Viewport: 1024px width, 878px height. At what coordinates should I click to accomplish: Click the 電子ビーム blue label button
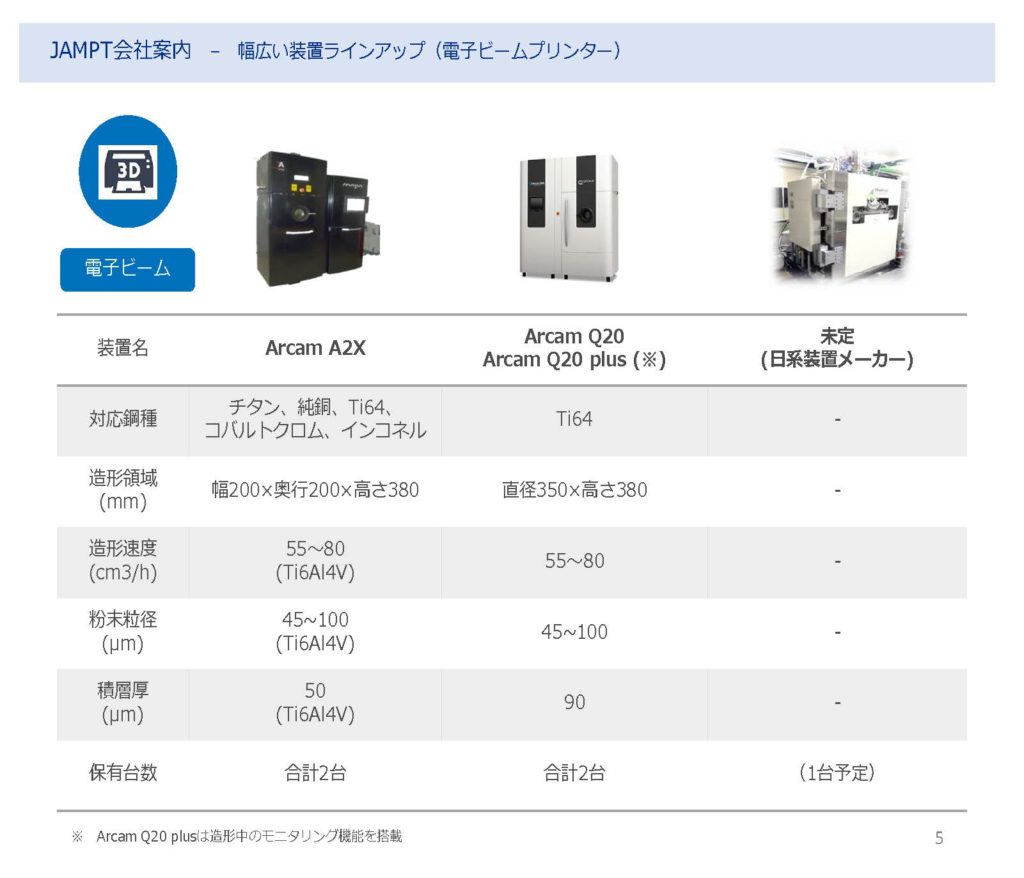tap(127, 269)
